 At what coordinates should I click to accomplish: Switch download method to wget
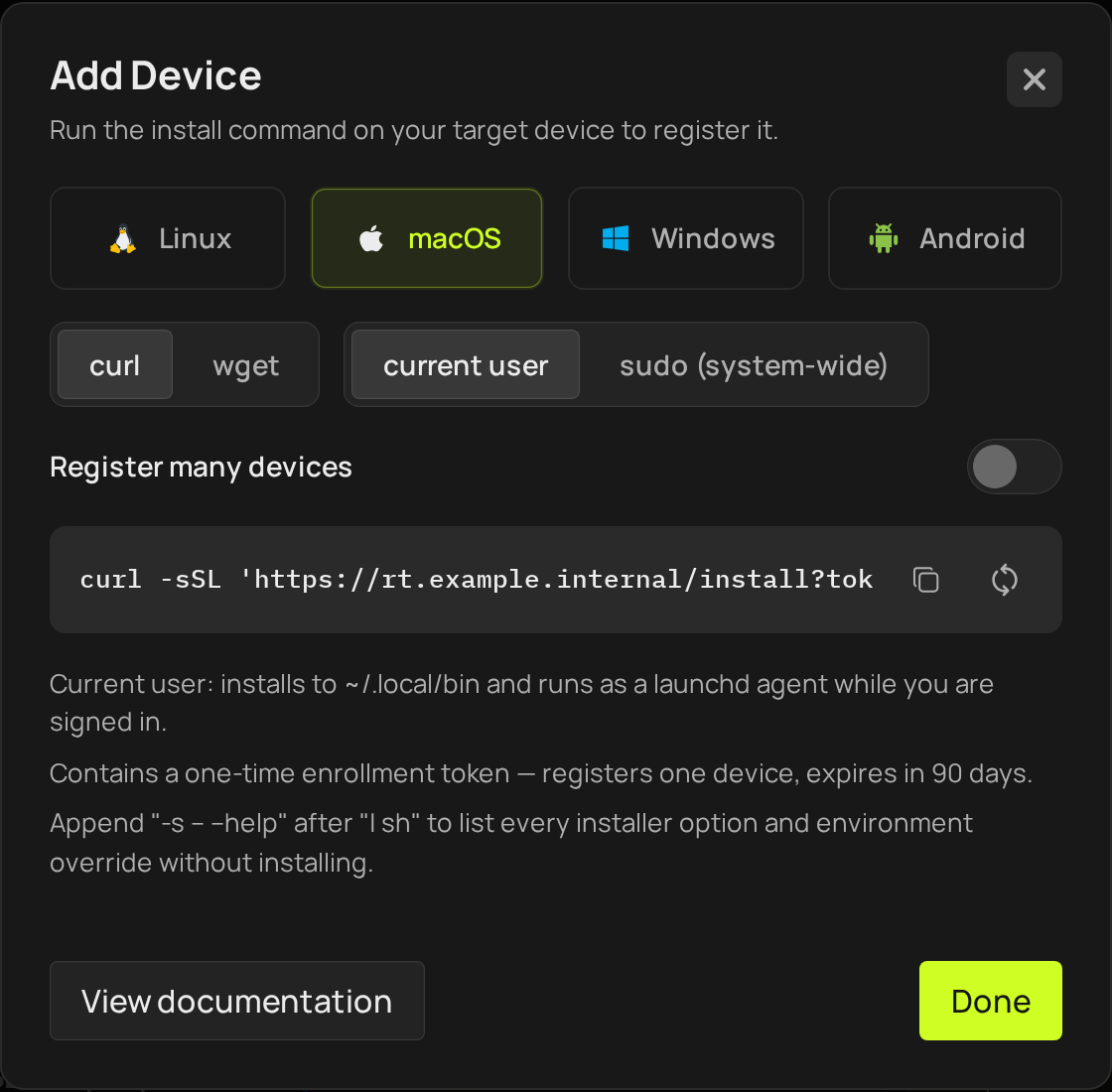(245, 365)
